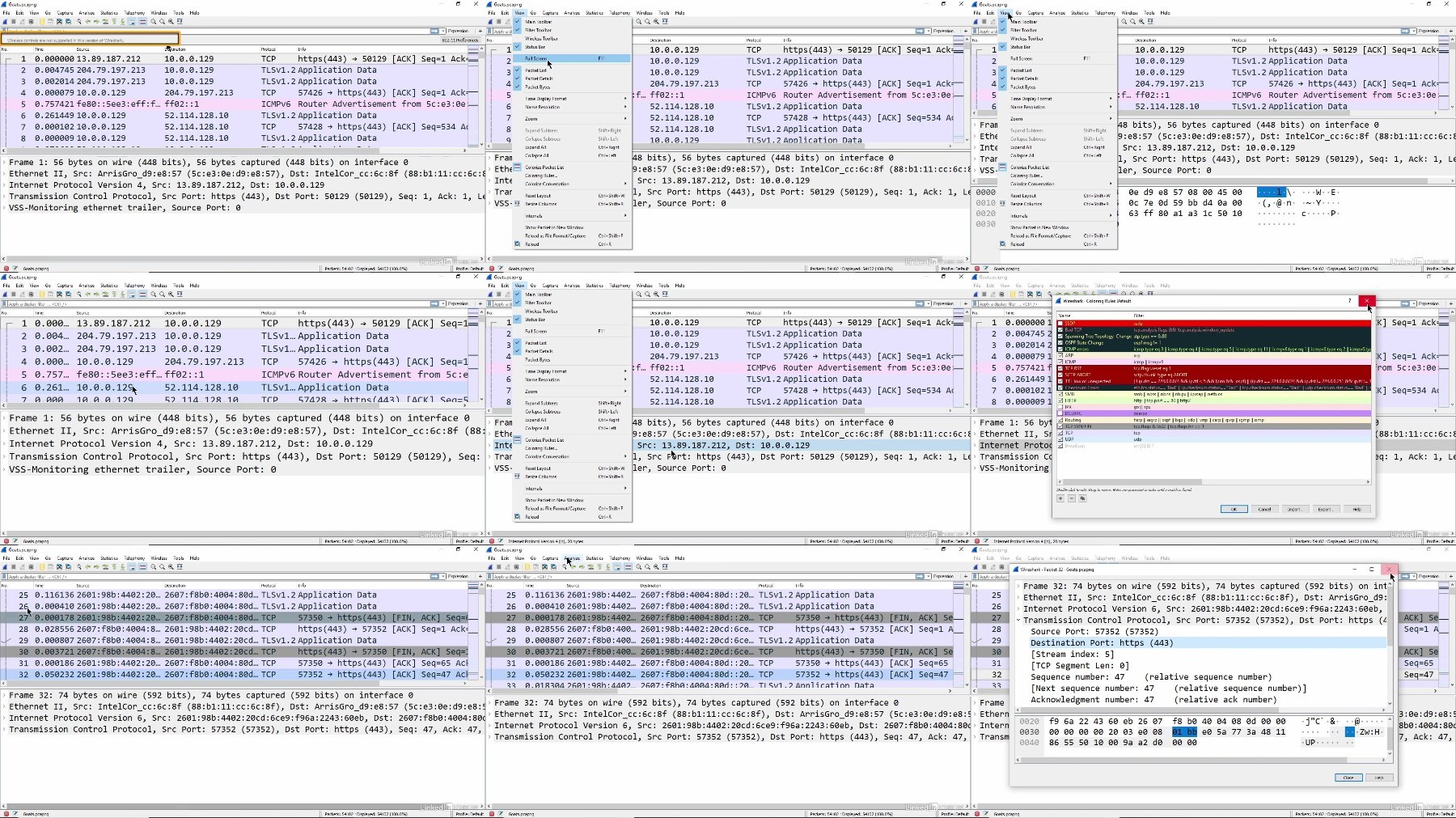Uncheck the HTTP coloring rule checkbox
1456x818 pixels.
click(1060, 401)
